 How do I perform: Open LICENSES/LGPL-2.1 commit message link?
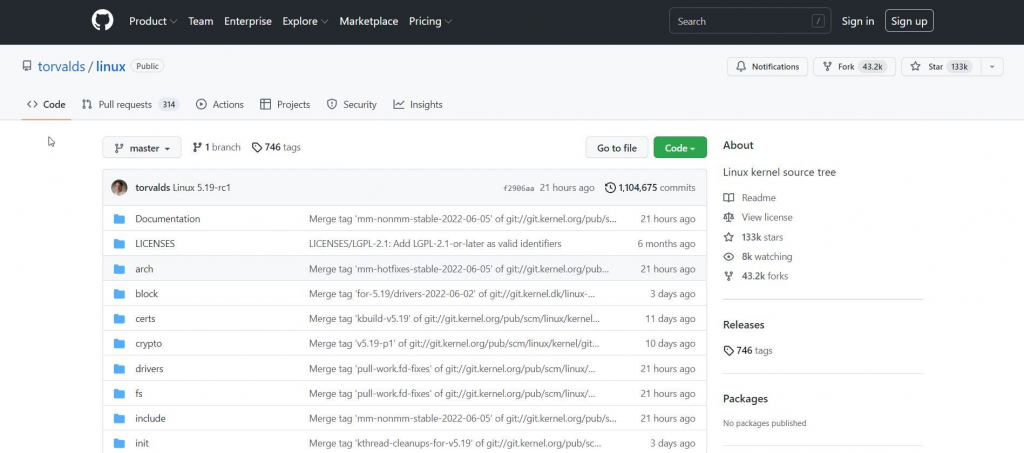click(435, 243)
